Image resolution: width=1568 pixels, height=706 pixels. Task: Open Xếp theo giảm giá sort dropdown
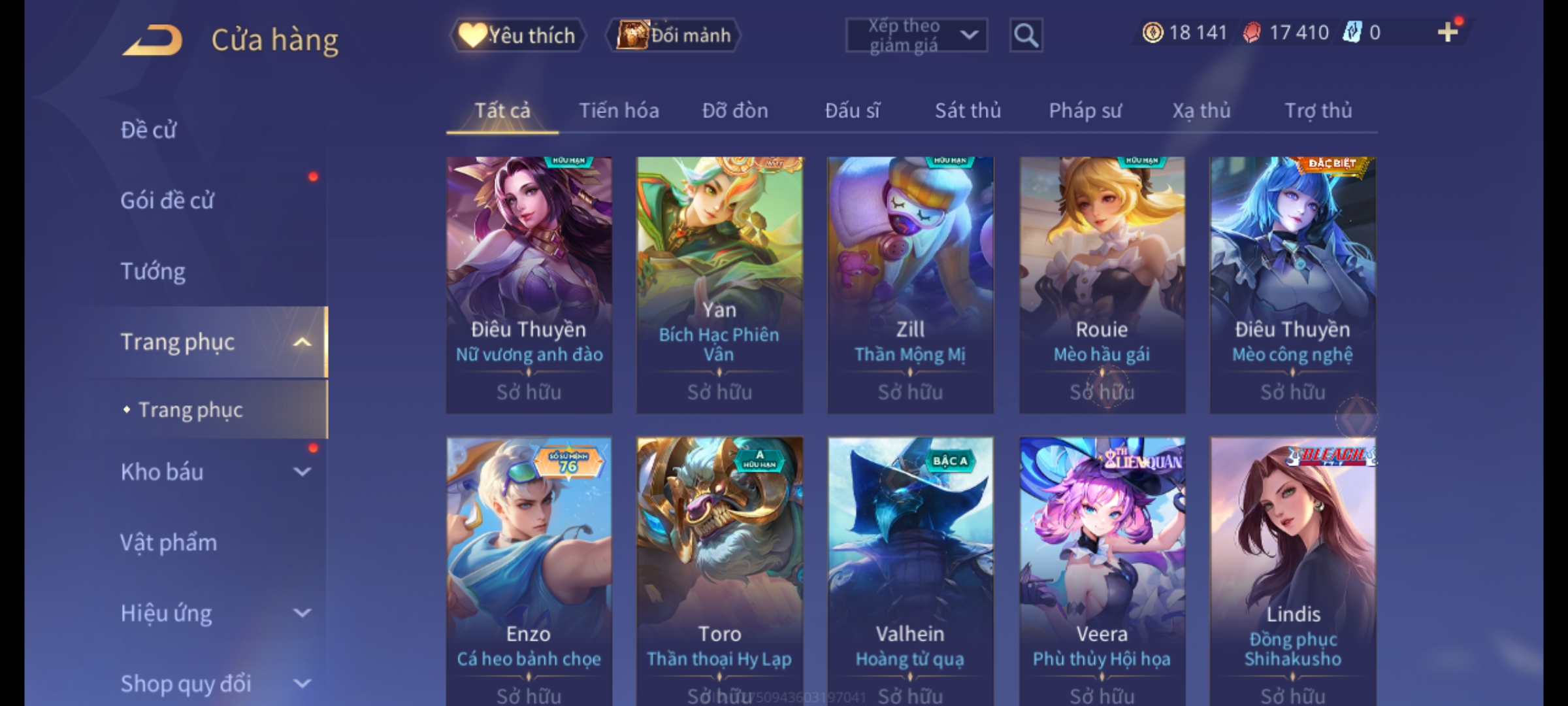coord(917,35)
